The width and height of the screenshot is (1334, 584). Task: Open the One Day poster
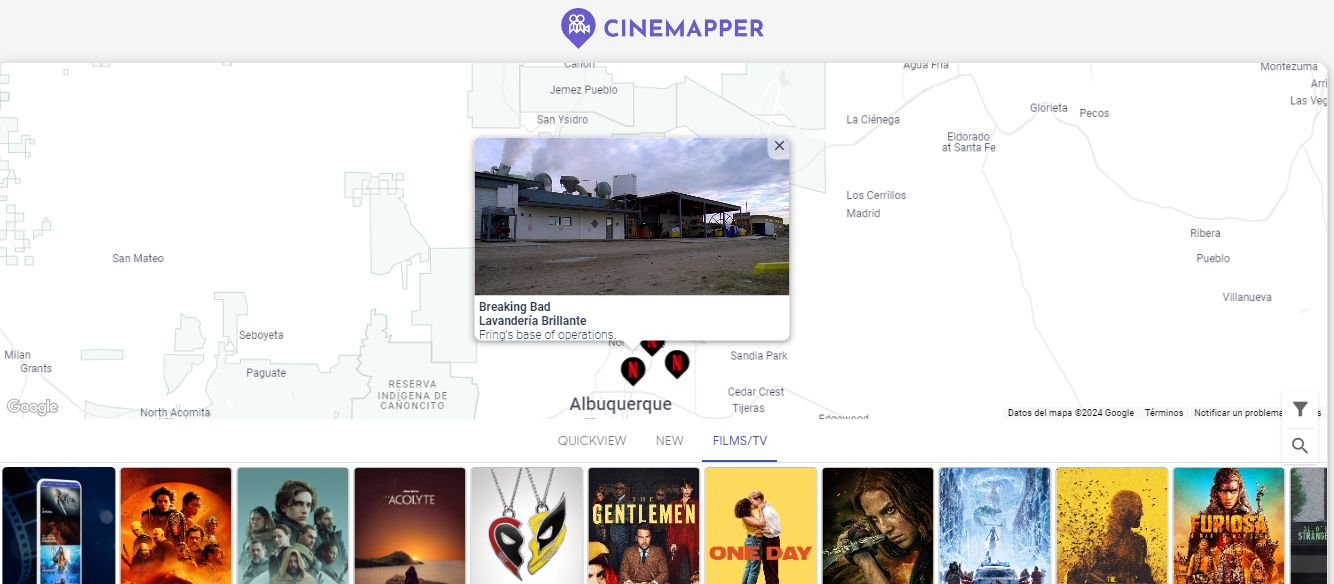[x=760, y=525]
